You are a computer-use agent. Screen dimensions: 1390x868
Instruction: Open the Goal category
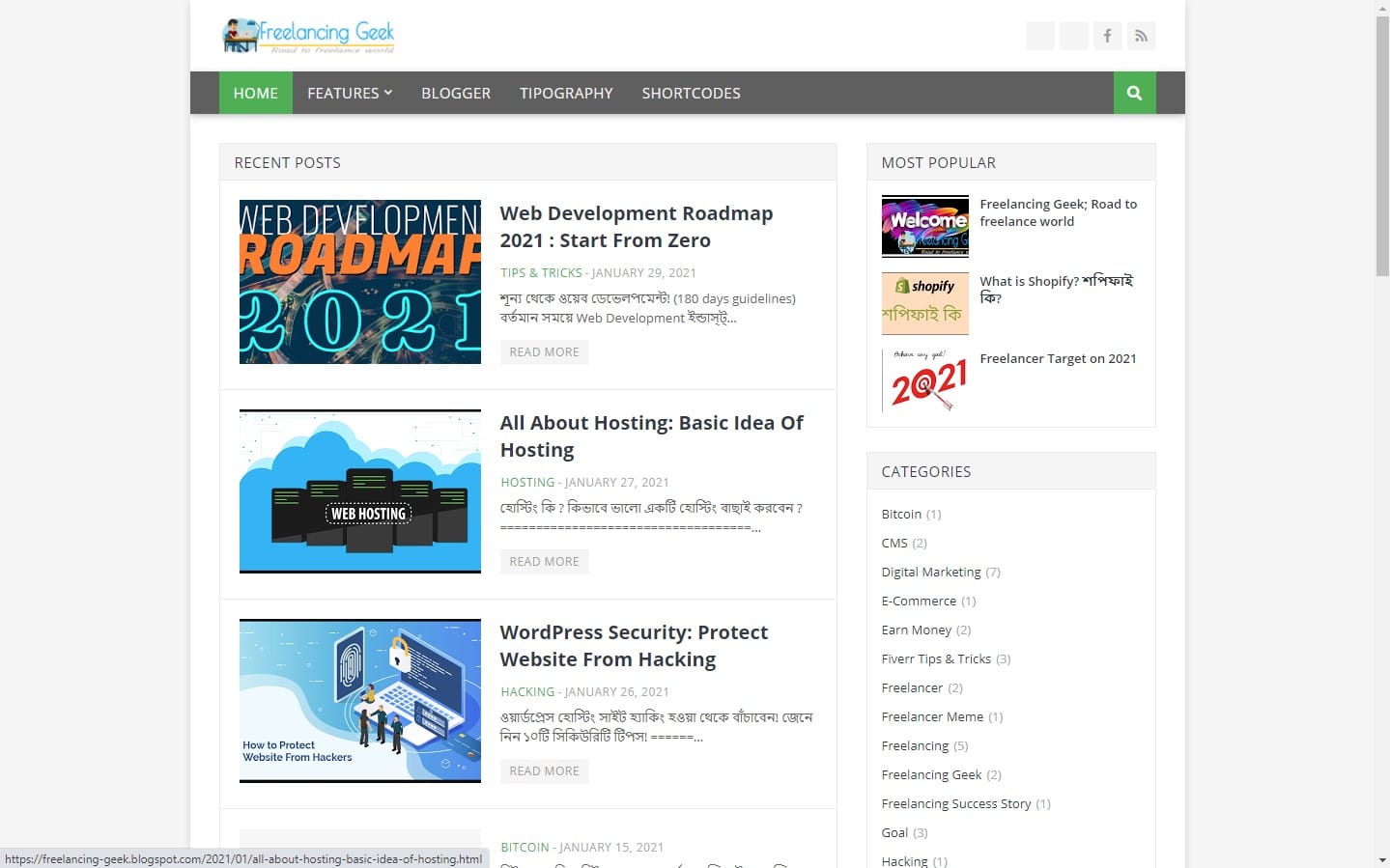pyautogui.click(x=894, y=833)
